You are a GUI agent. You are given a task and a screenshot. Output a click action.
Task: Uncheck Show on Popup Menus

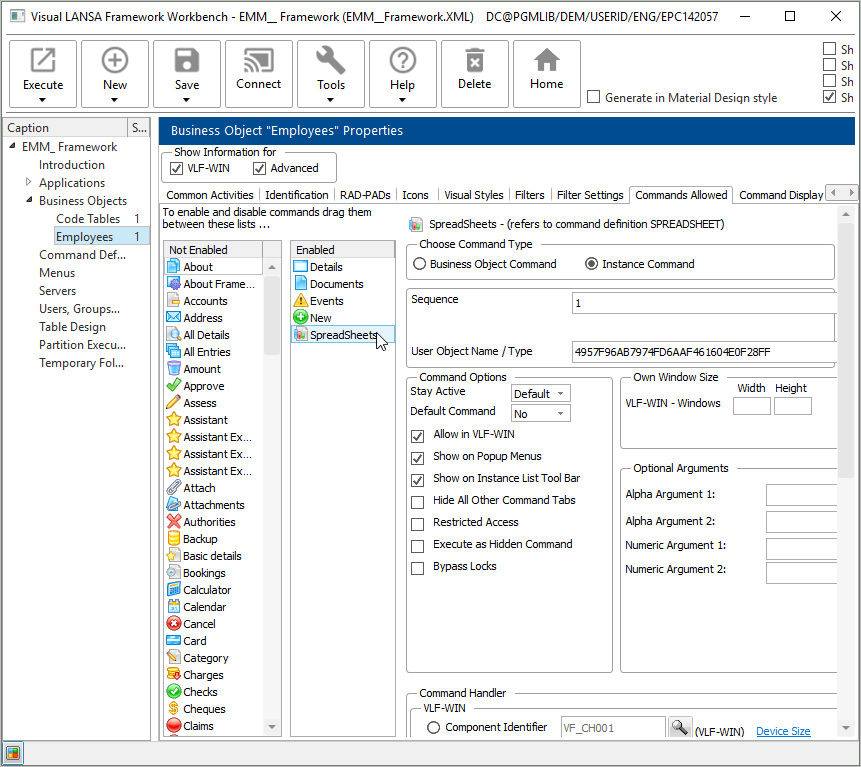point(418,457)
